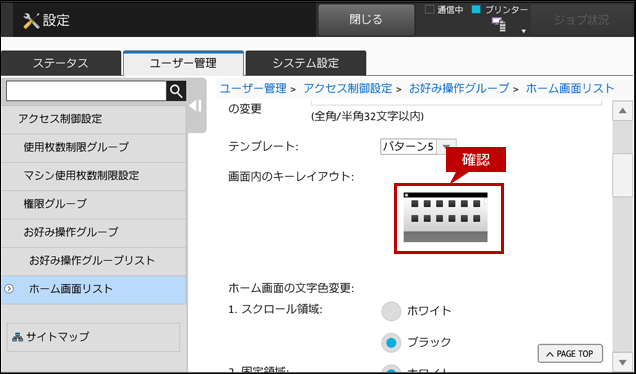Click the お好み操作グループ breadcrumb link
Image resolution: width=636 pixels, height=374 pixels.
(459, 88)
